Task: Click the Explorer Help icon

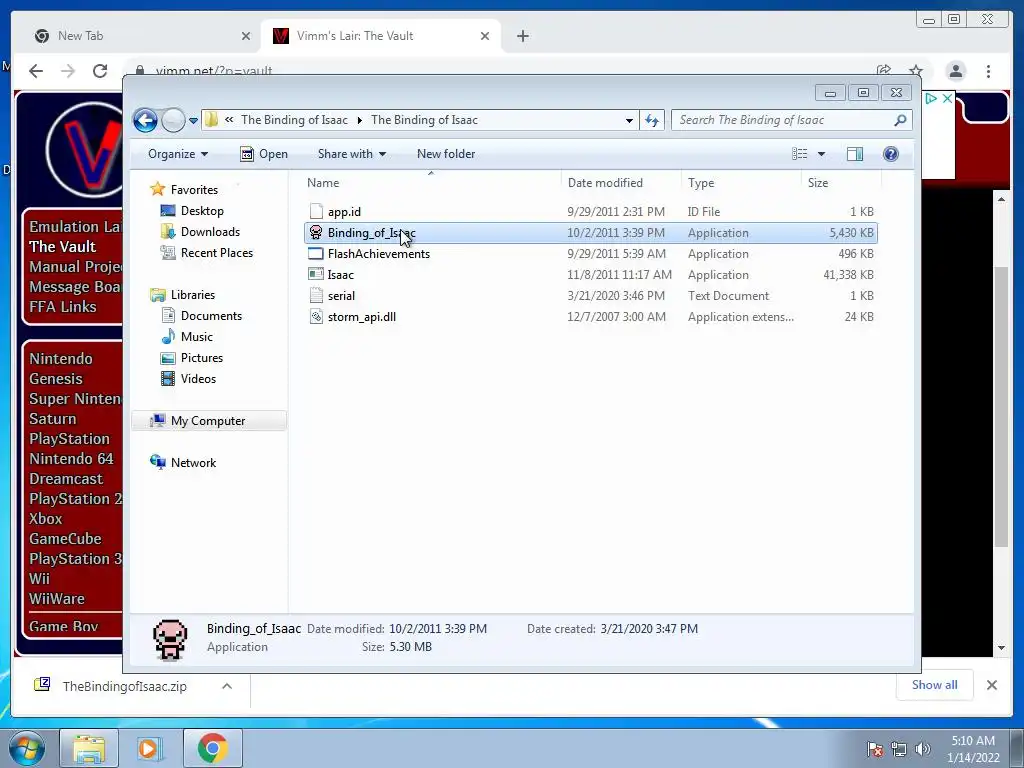Action: [x=891, y=154]
